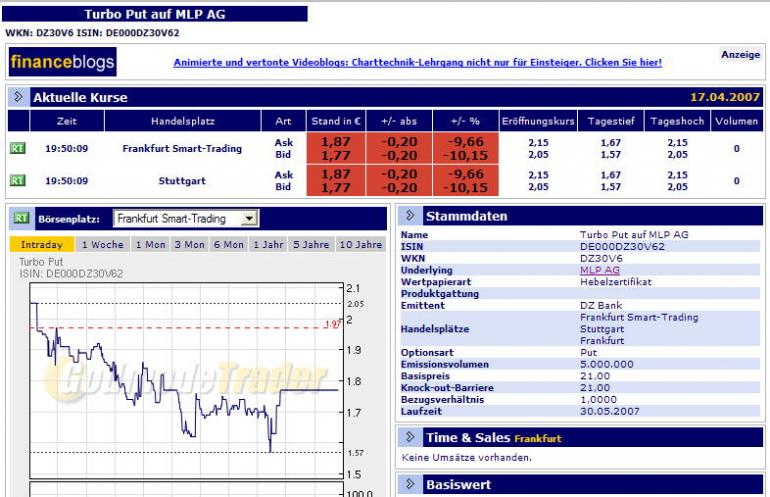Click the arrow icon beside Stammdaten
770x497 pixels.
coord(410,216)
